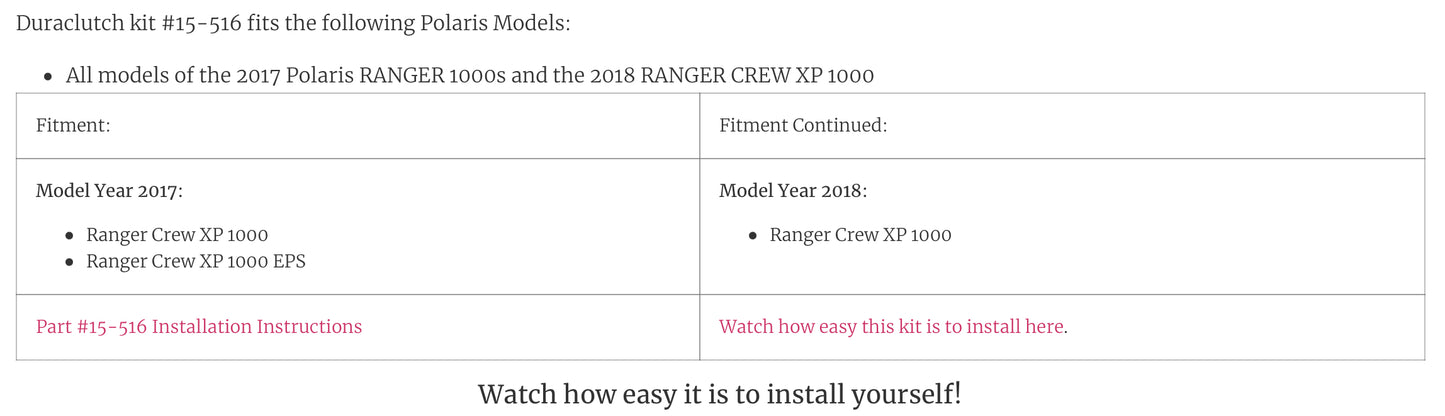Image resolution: width=1445 pixels, height=416 pixels.
Task: Click the "Watch how easy this kit is to install here" link
Action: pyautogui.click(x=890, y=327)
